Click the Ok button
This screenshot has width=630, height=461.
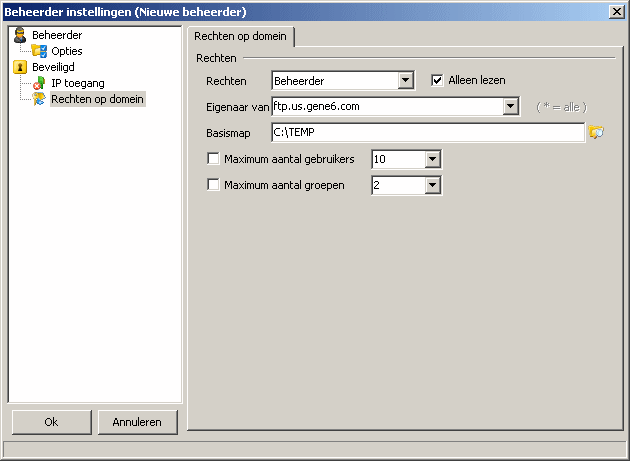[x=51, y=422]
